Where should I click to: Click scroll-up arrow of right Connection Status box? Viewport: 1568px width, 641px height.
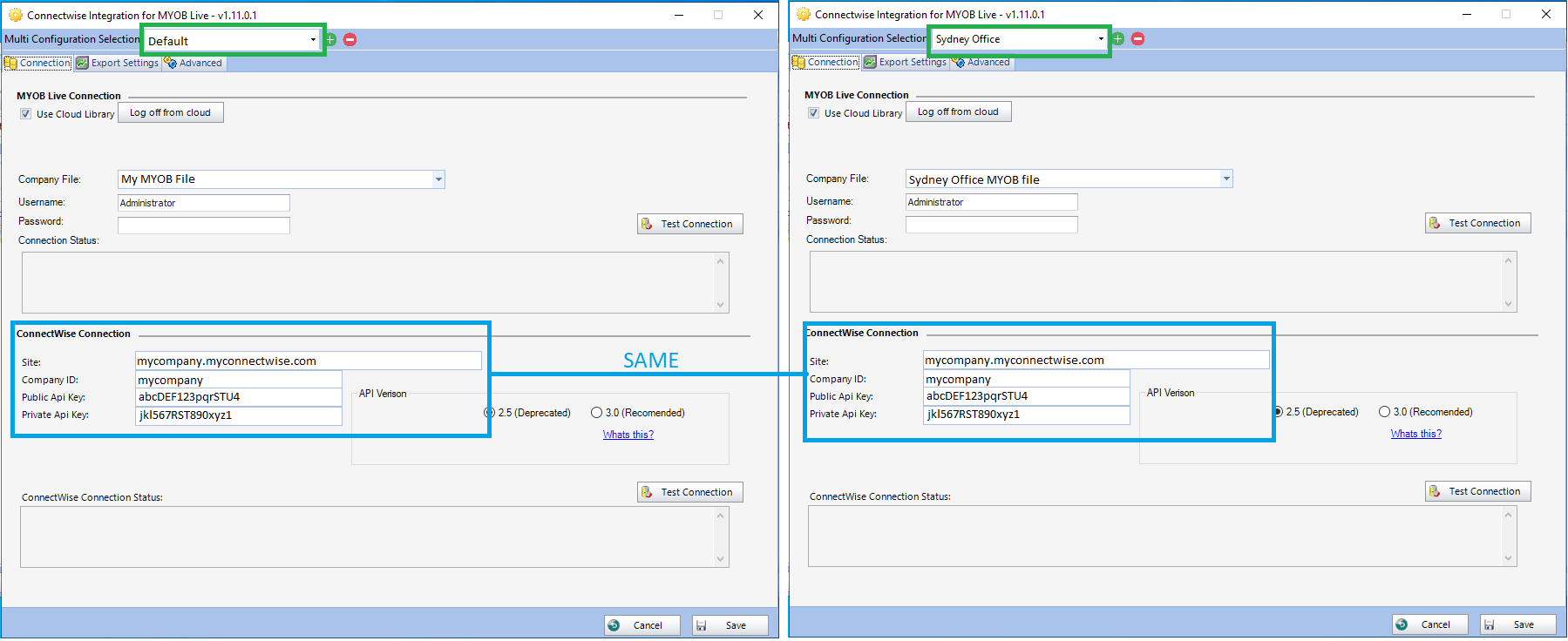[1509, 260]
